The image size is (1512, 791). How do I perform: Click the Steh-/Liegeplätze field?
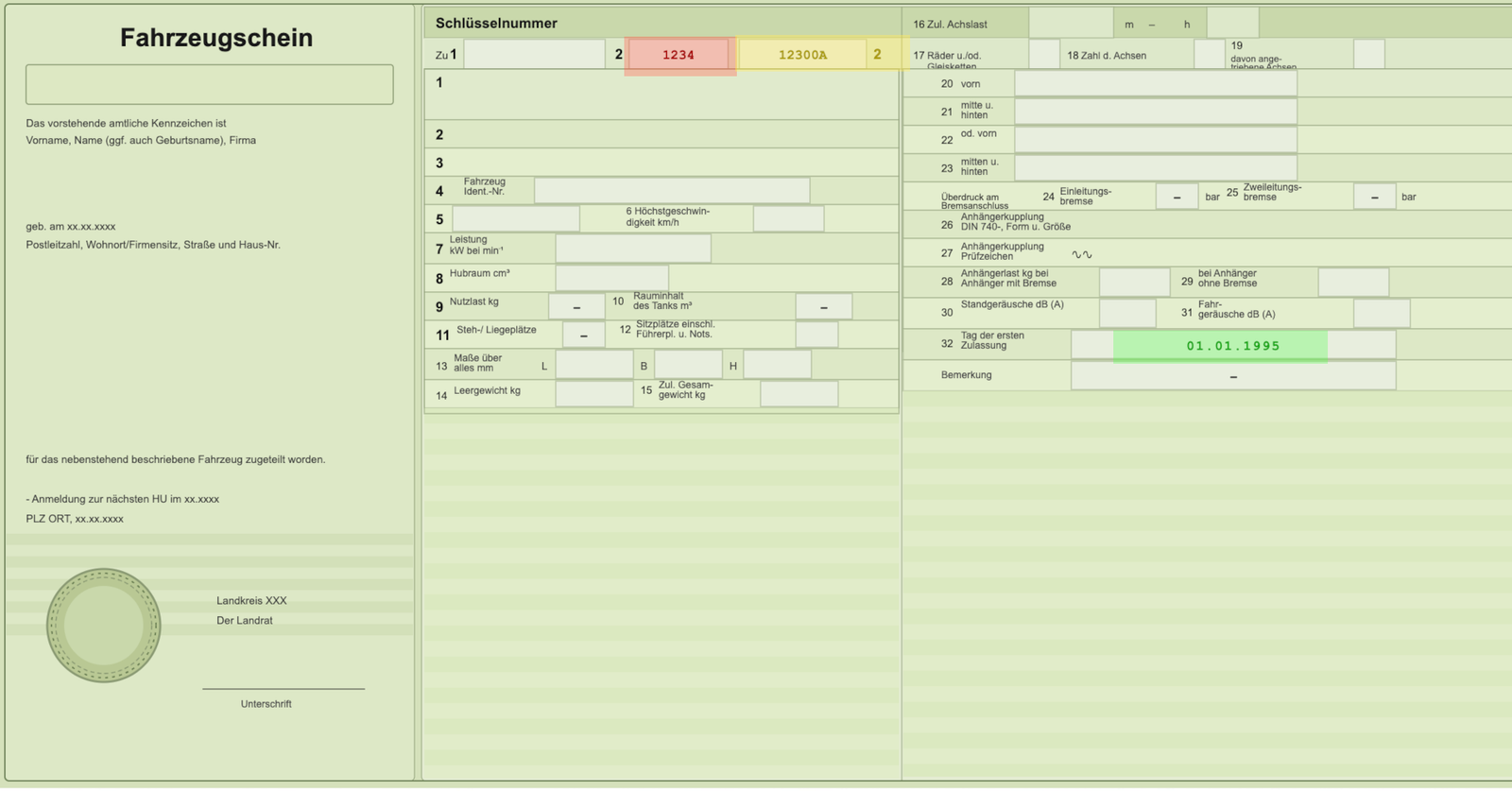coord(584,335)
